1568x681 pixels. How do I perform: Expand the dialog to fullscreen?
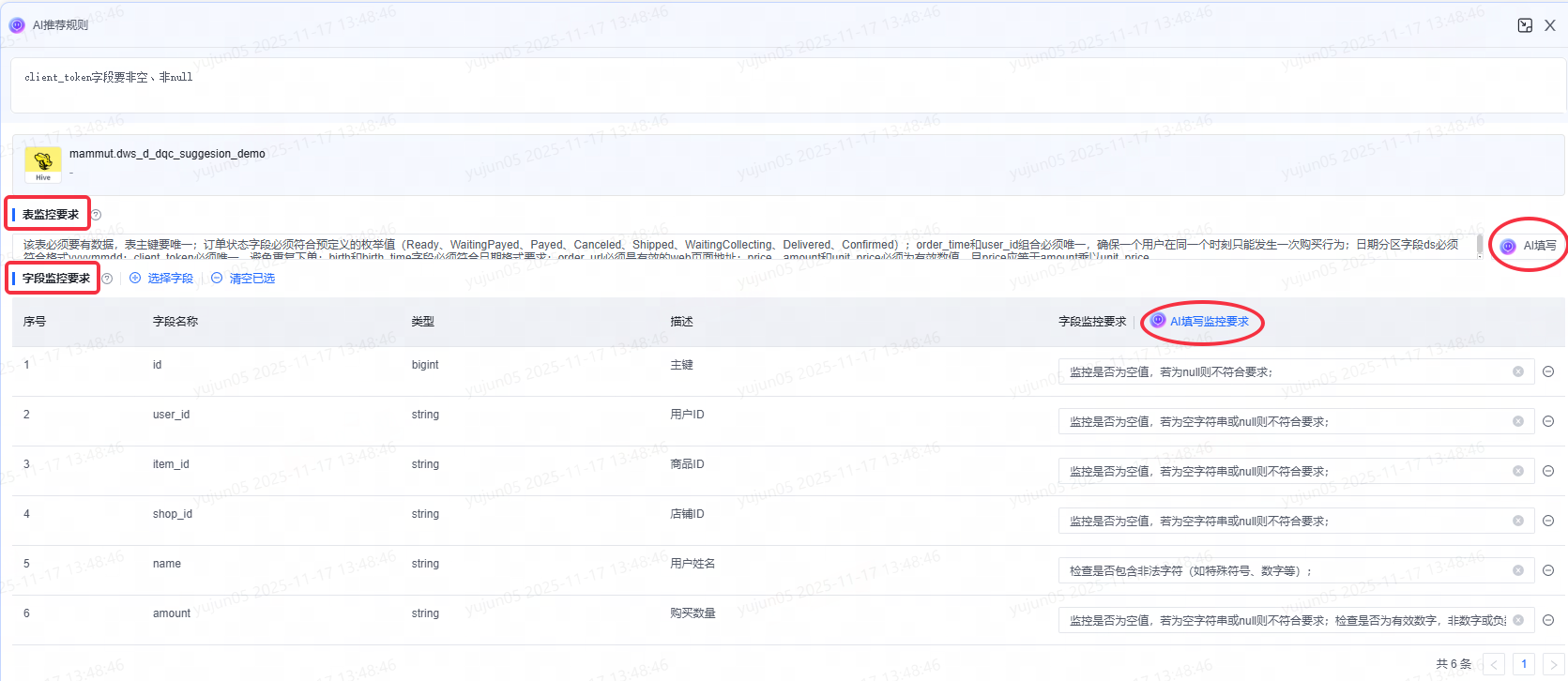(x=1525, y=25)
